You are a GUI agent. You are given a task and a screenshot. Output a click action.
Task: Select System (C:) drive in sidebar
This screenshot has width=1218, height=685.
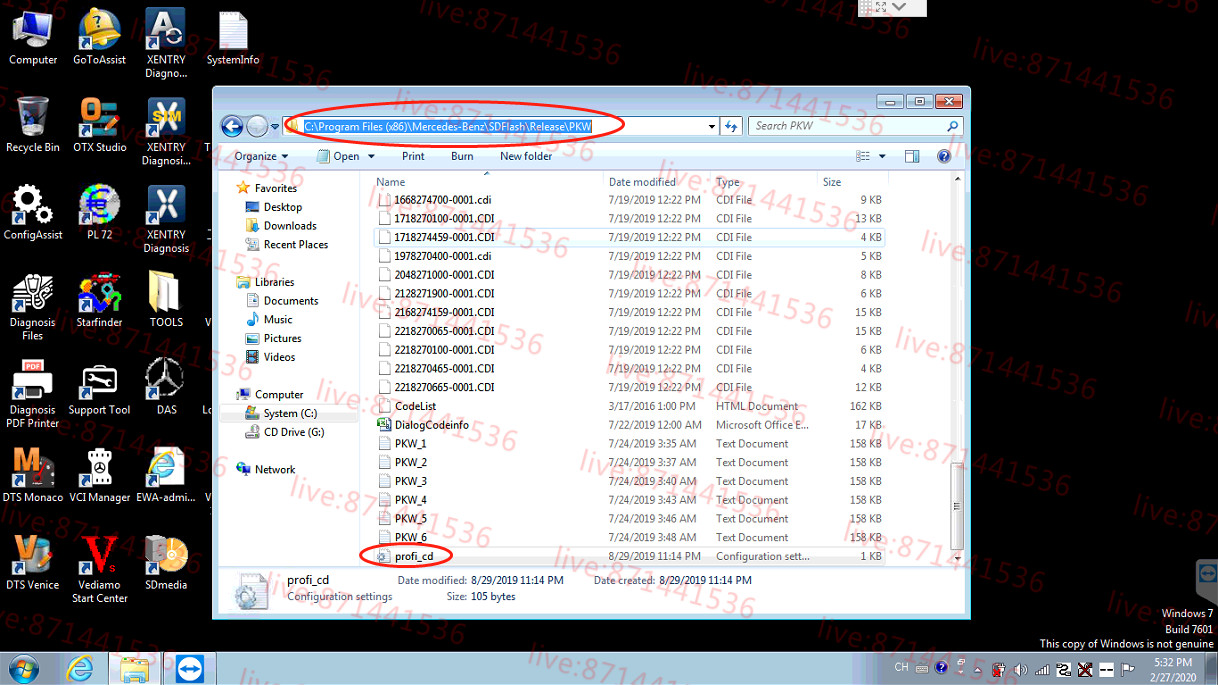click(x=290, y=414)
